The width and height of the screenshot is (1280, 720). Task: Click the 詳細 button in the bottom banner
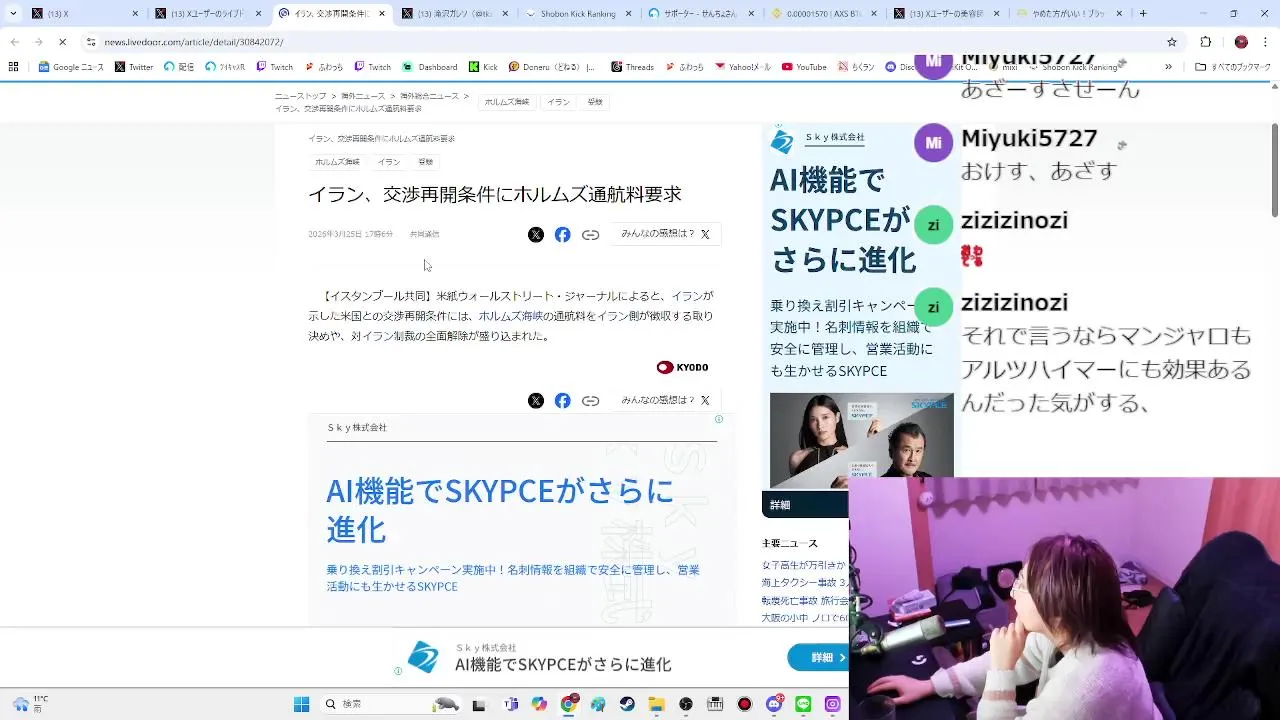pyautogui.click(x=817, y=657)
